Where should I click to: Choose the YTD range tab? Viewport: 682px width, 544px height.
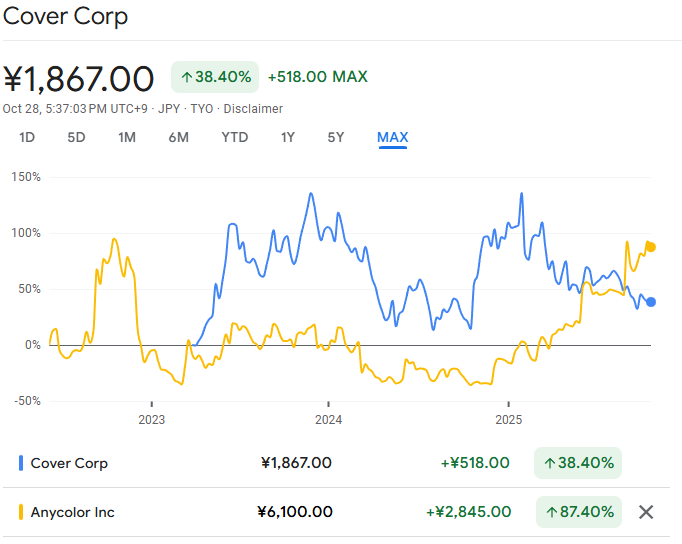click(234, 137)
